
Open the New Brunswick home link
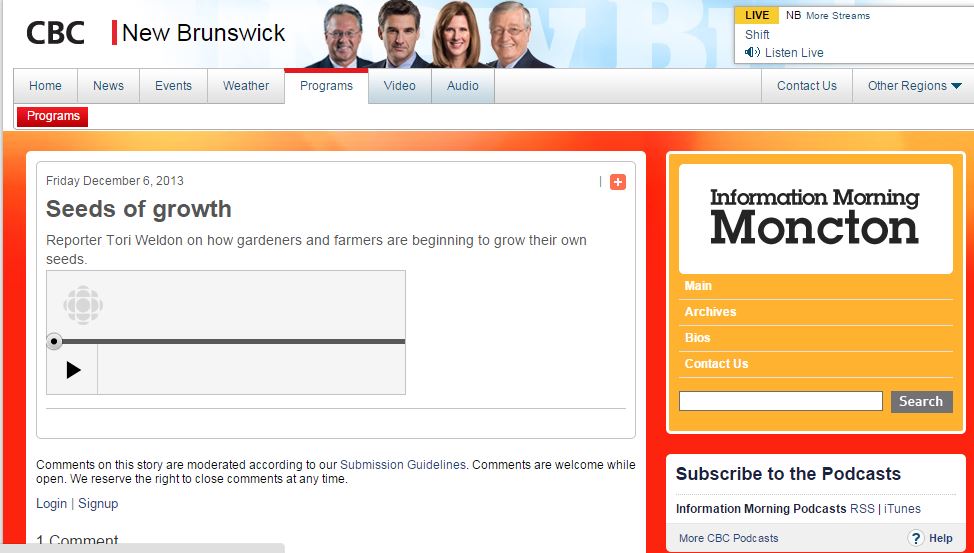point(203,33)
